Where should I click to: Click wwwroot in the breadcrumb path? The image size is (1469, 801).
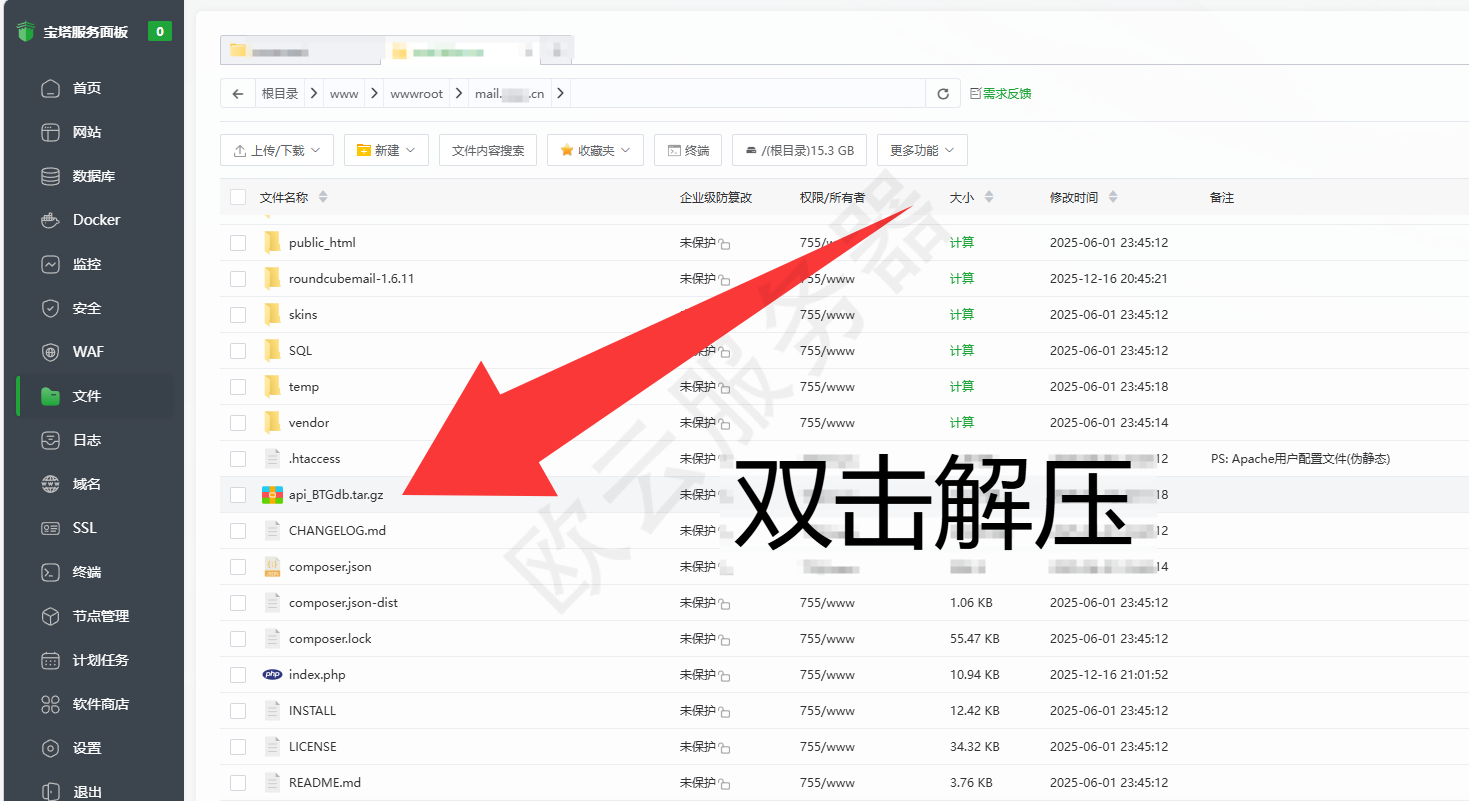coord(416,94)
